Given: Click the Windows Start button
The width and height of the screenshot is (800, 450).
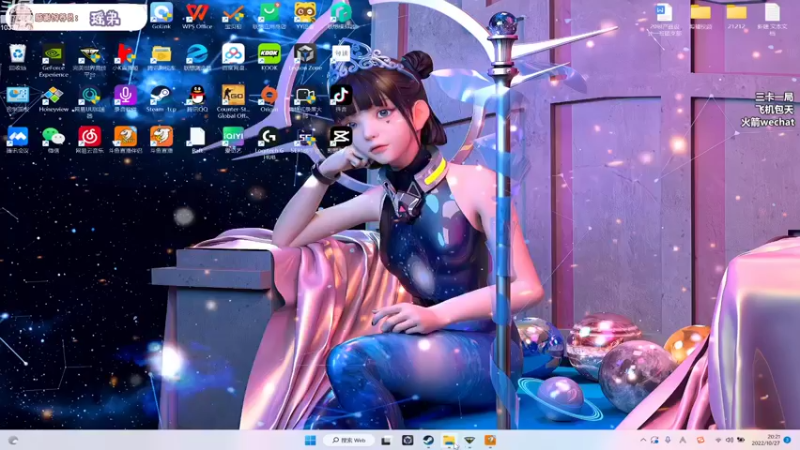Looking at the screenshot, I should pos(310,440).
